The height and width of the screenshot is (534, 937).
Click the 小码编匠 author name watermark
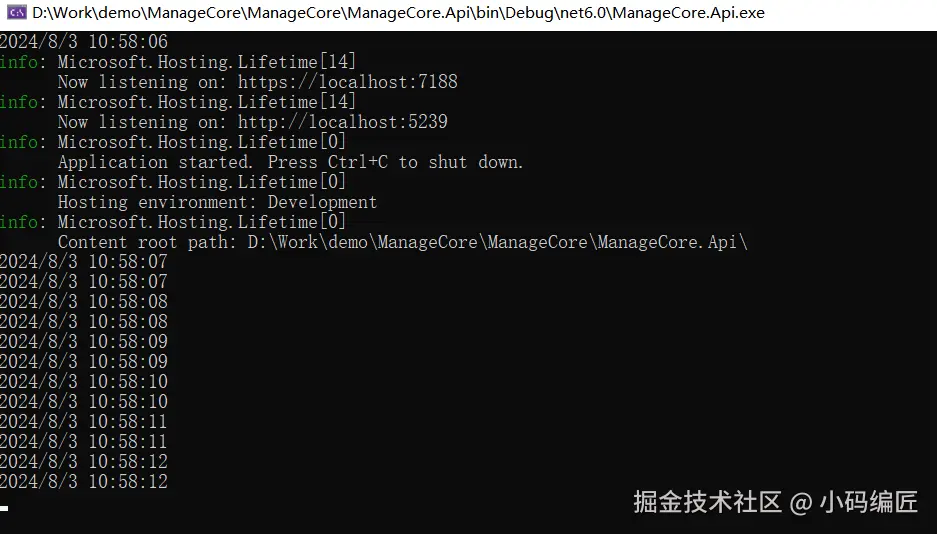(868, 502)
